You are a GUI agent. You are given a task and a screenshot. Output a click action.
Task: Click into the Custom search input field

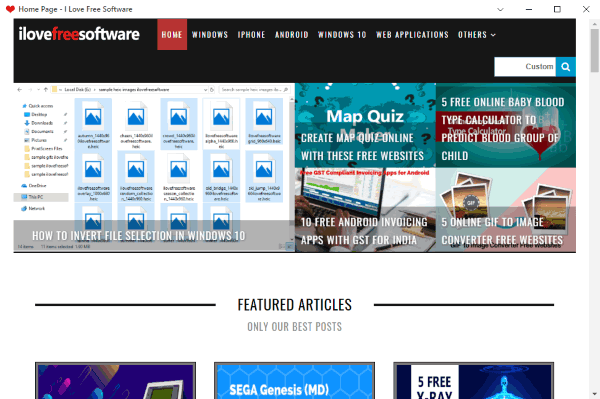[x=525, y=67]
